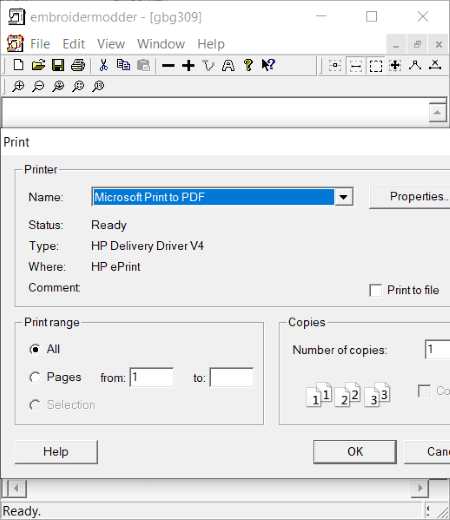This screenshot has height=520, width=450.
Task: Click the Print toolbar icon
Action: (x=78, y=65)
